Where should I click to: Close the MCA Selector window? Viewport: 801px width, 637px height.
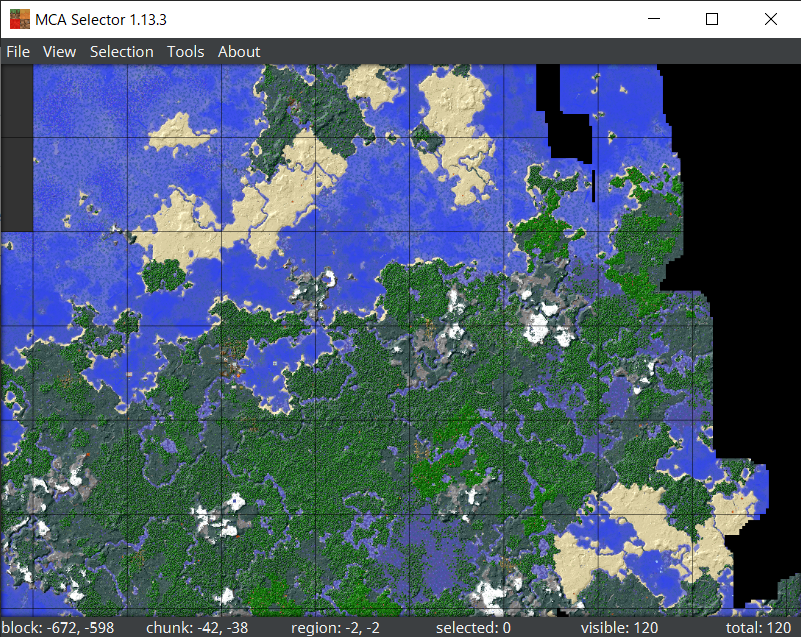[771, 19]
